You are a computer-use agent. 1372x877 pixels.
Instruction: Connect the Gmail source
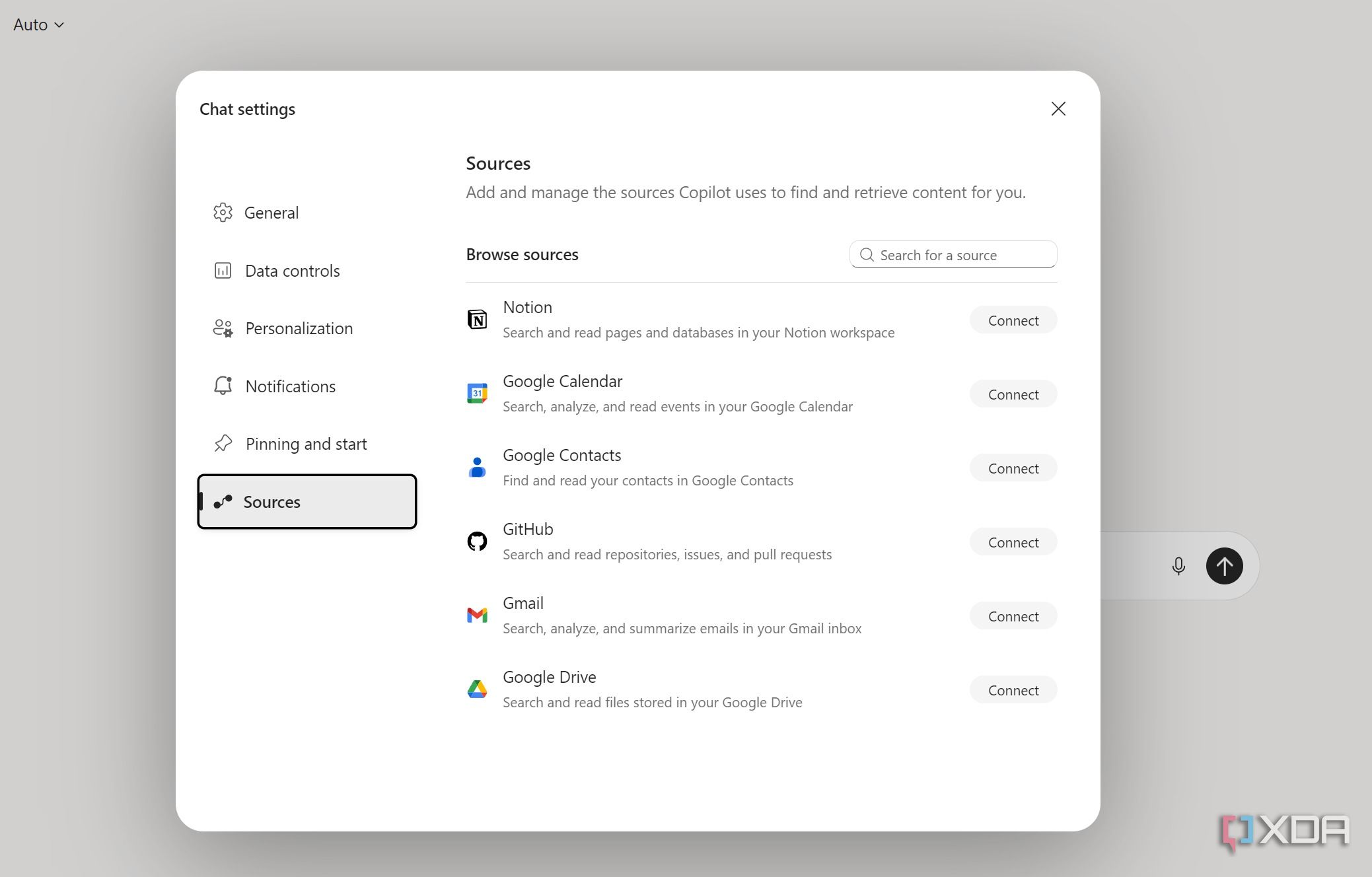coord(1013,616)
